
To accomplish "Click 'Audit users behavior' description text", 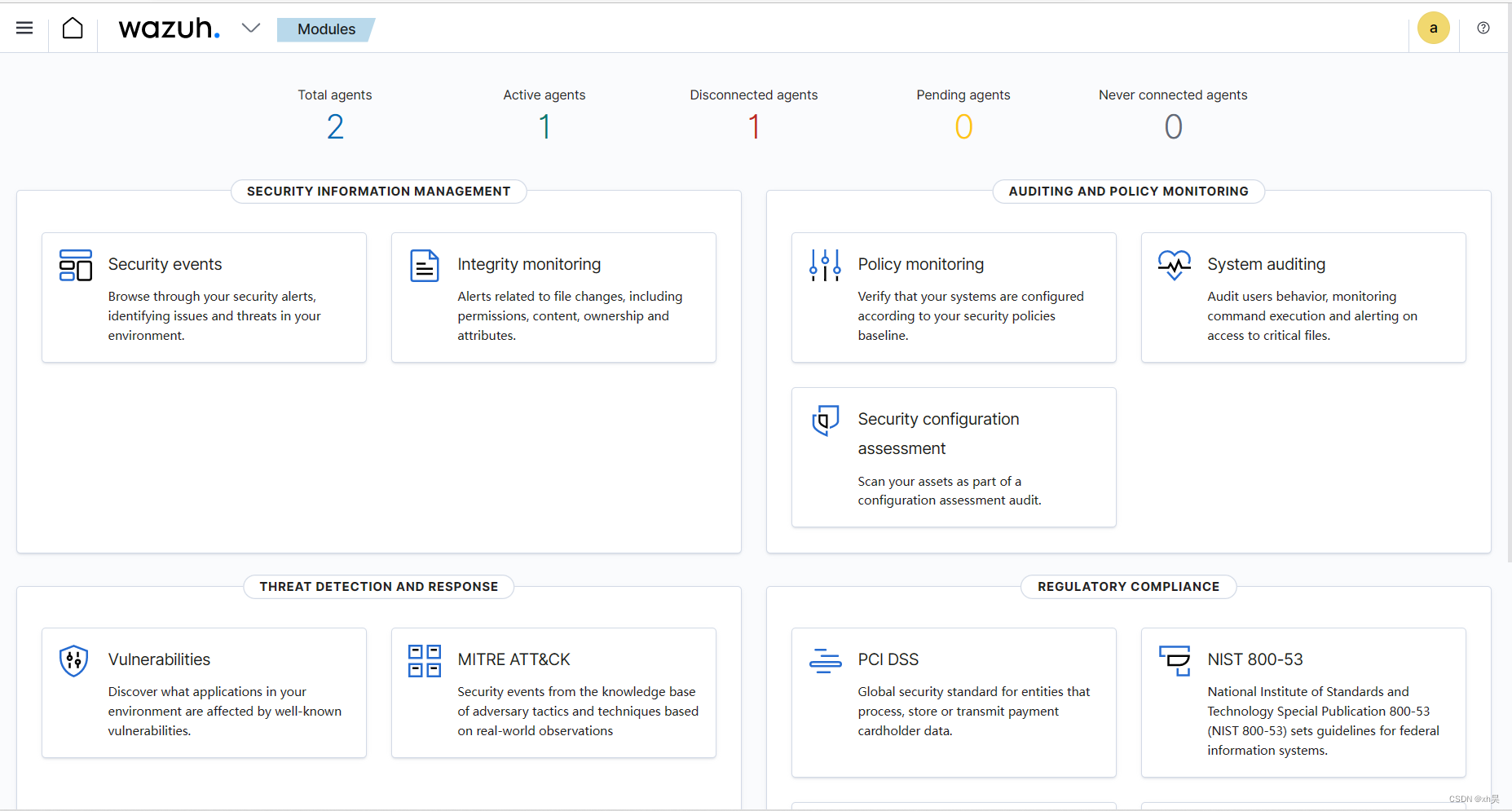I will [1312, 315].
